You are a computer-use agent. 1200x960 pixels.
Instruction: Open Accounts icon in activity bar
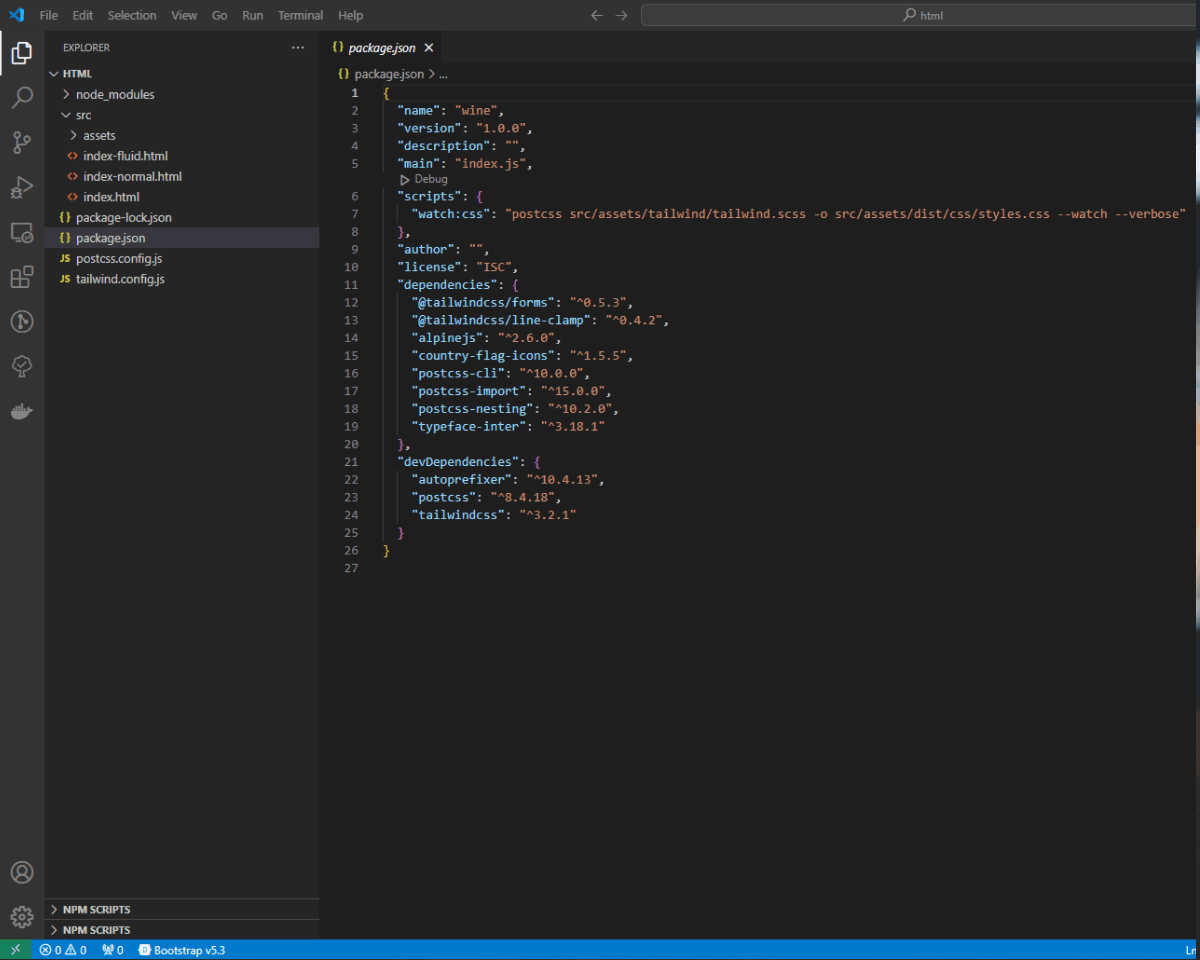click(x=21, y=872)
